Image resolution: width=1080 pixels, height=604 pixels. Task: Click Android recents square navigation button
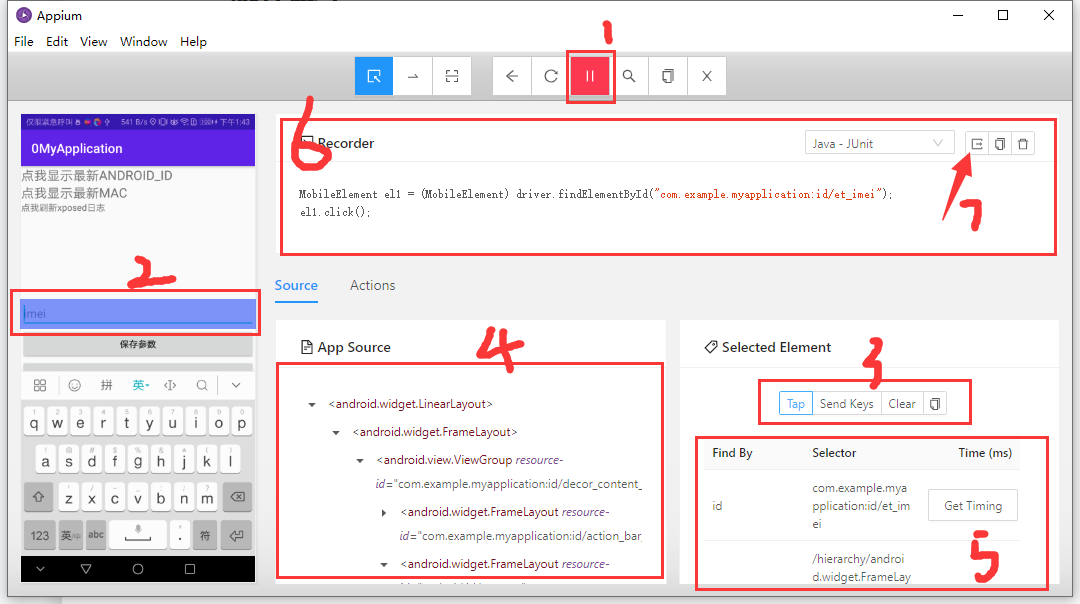[x=190, y=569]
